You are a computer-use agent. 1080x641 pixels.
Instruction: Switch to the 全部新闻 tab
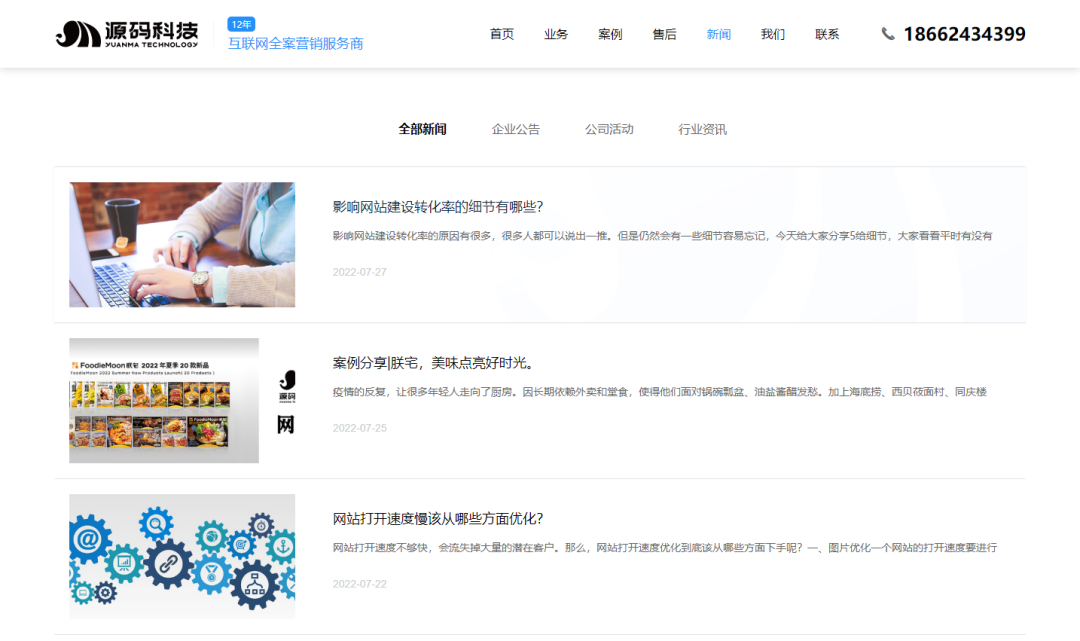[x=422, y=129]
